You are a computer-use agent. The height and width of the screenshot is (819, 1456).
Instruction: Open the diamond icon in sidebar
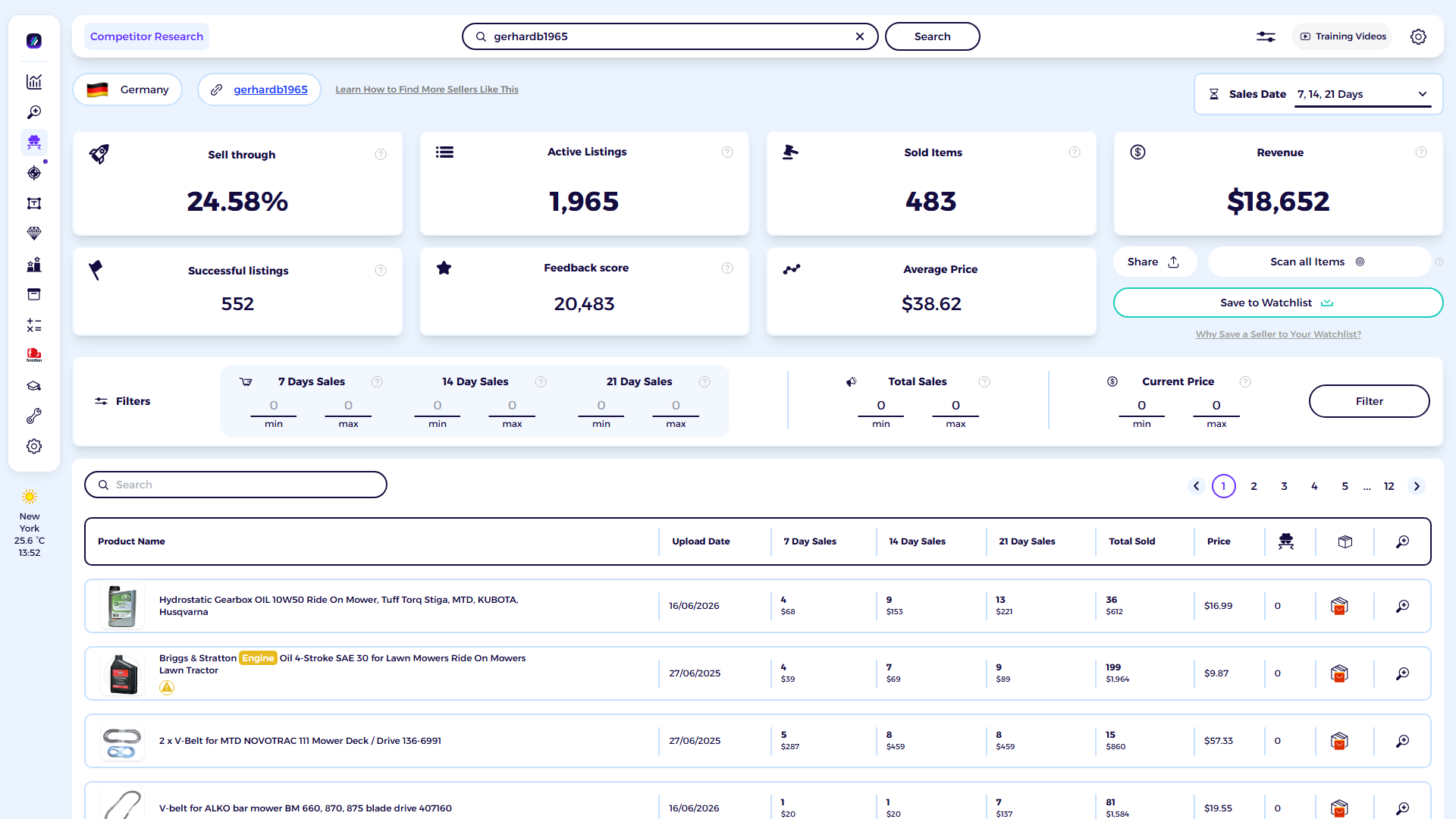(x=34, y=234)
